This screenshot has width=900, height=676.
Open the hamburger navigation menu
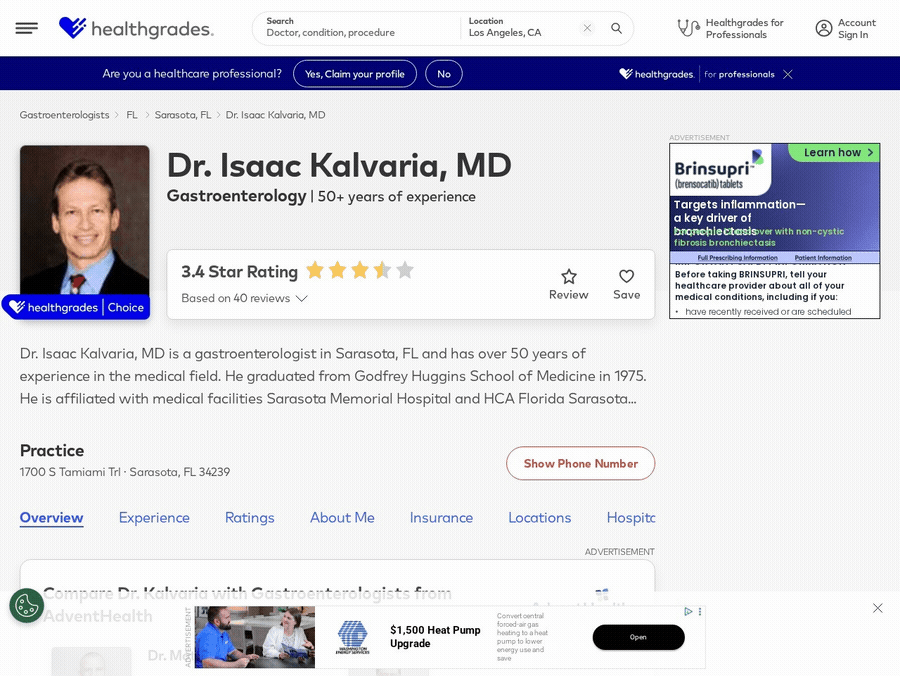[x=26, y=28]
